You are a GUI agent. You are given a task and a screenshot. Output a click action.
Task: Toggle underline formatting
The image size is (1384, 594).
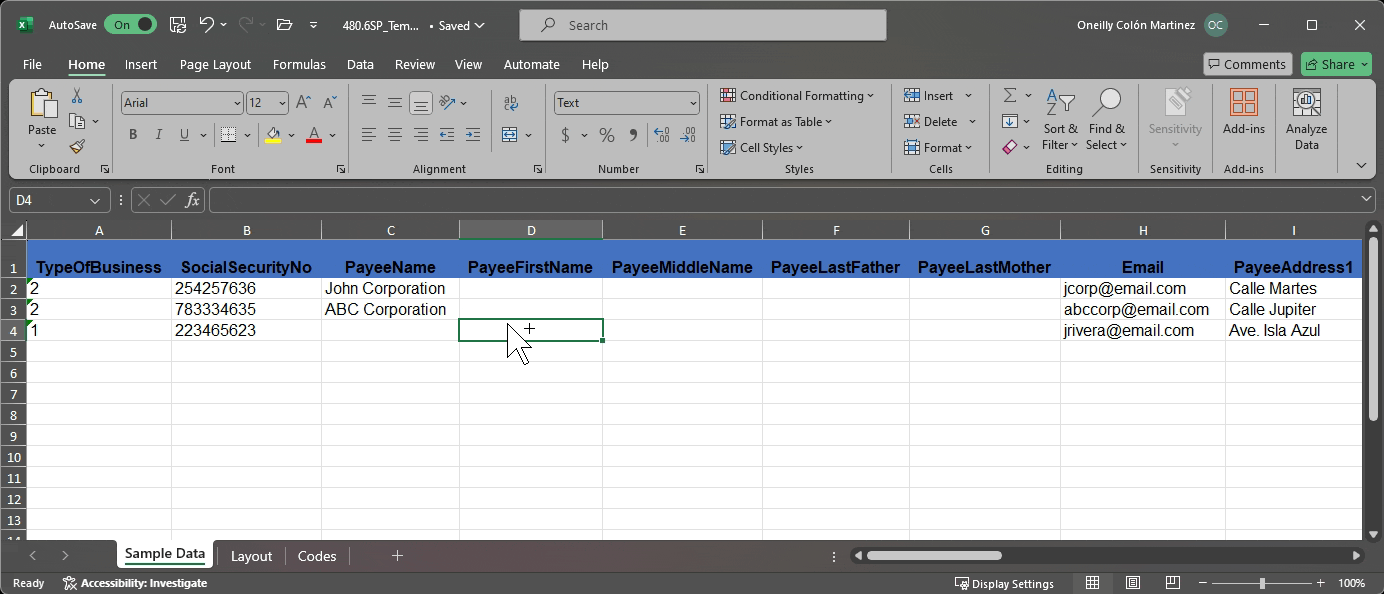pos(184,134)
